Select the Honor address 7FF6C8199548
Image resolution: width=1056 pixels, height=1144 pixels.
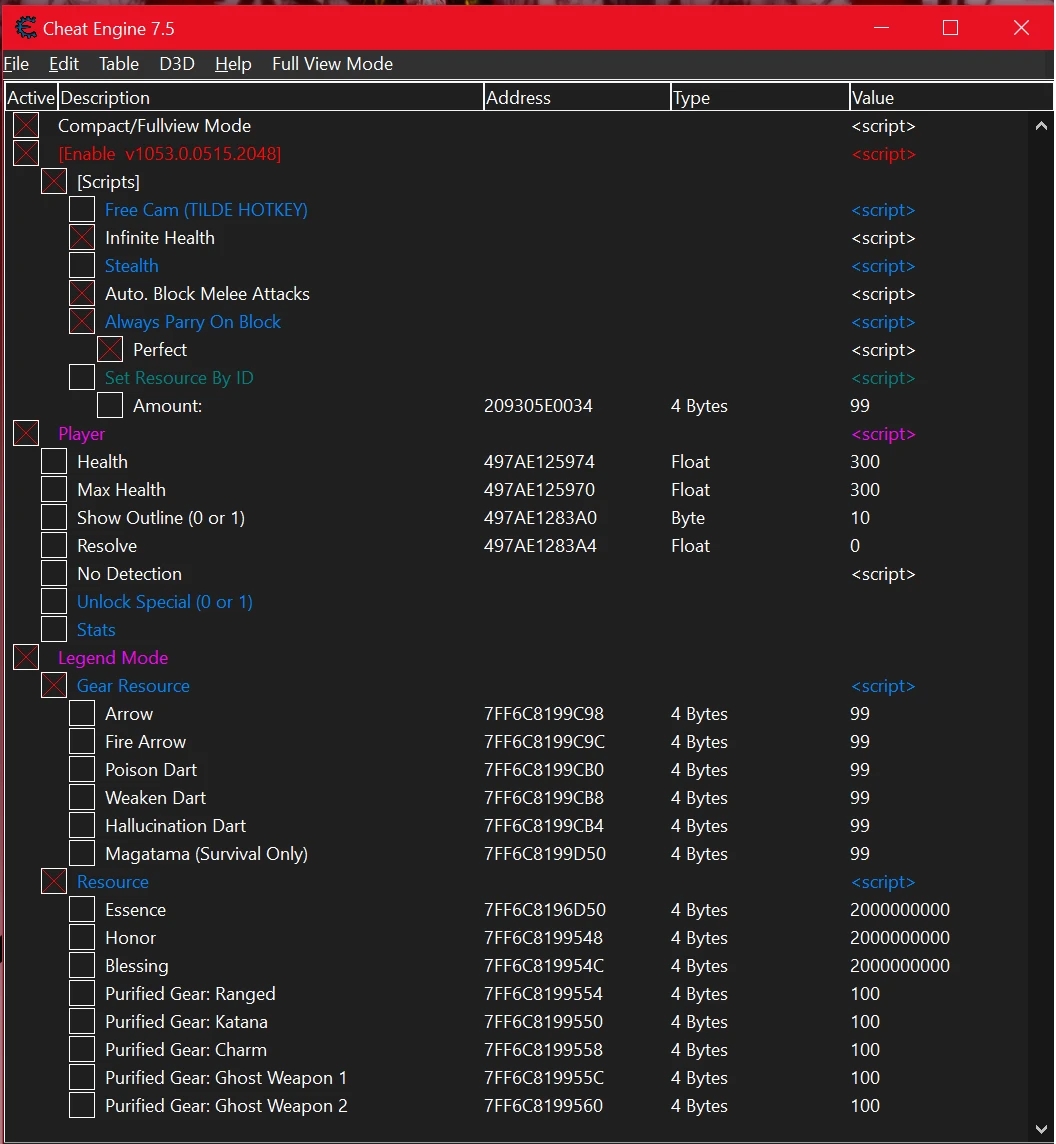[544, 938]
